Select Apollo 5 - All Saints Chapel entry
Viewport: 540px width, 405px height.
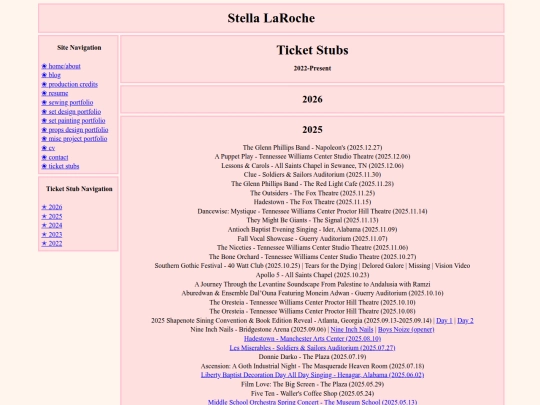click(x=312, y=275)
